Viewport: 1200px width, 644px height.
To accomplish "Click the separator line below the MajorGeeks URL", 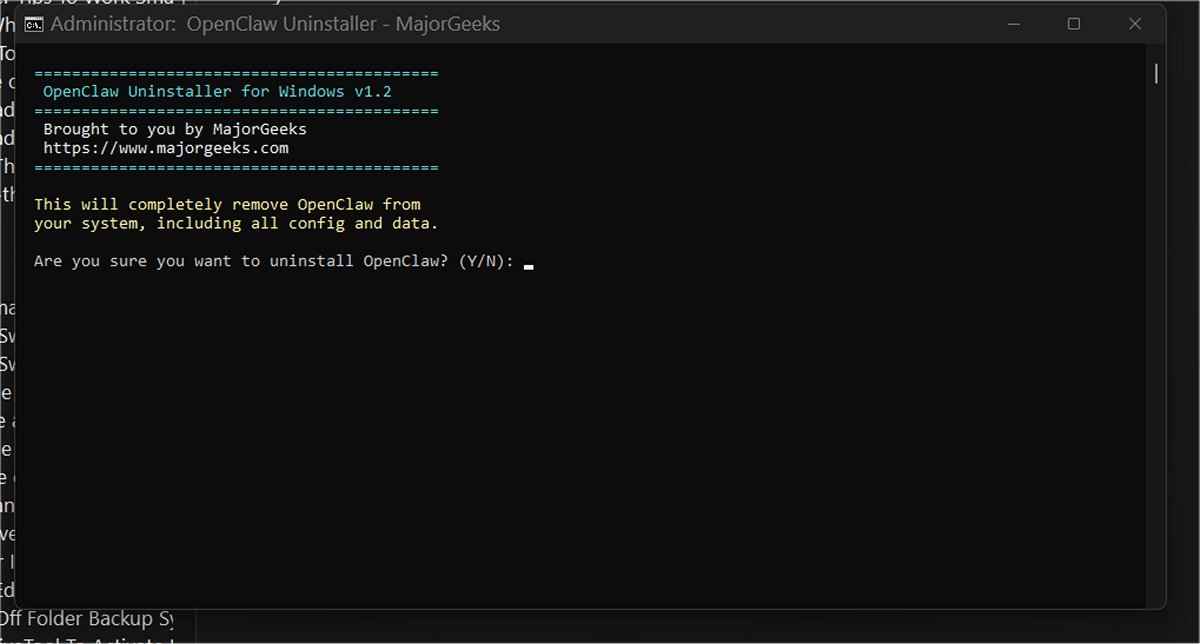I will [x=236, y=167].
